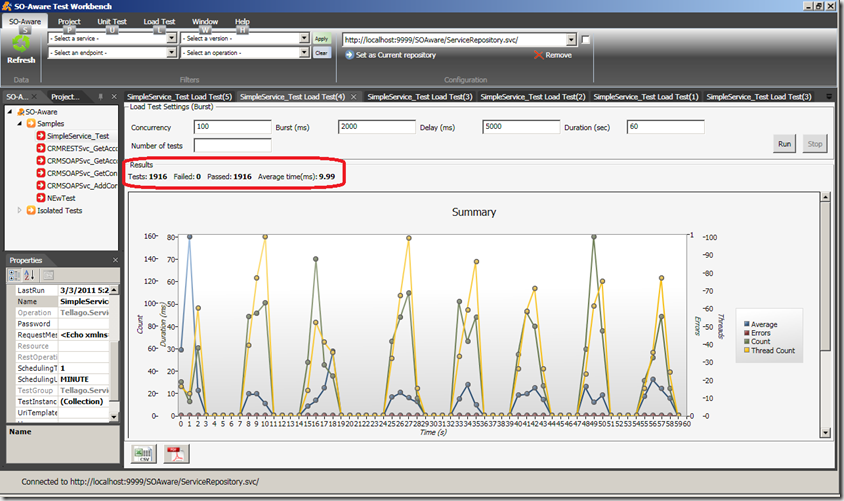This screenshot has width=844, height=501.
Task: Select the SchedulingU MINUTE property row
Action: click(x=62, y=379)
